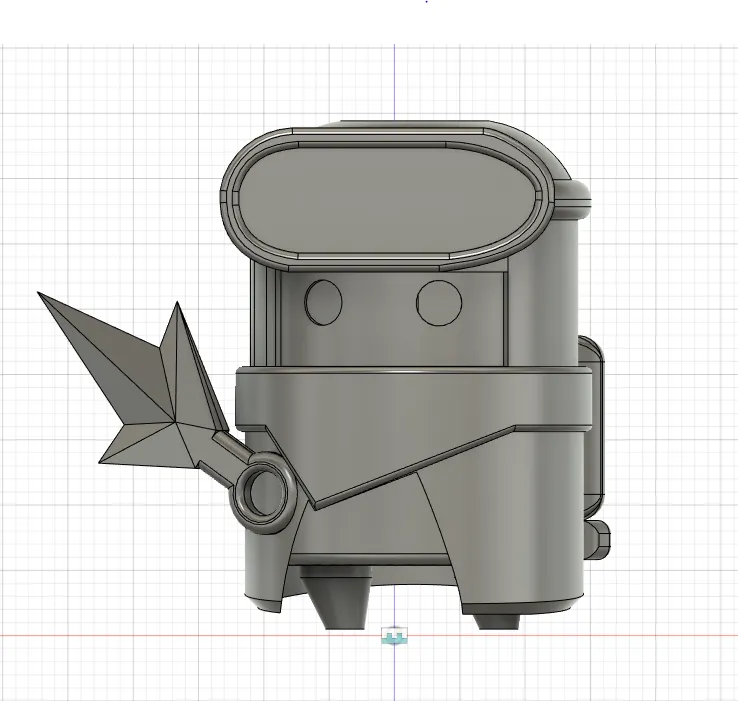Image resolution: width=738 pixels, height=701 pixels.
Task: Click the left circular eye on the model
Action: click(x=323, y=302)
